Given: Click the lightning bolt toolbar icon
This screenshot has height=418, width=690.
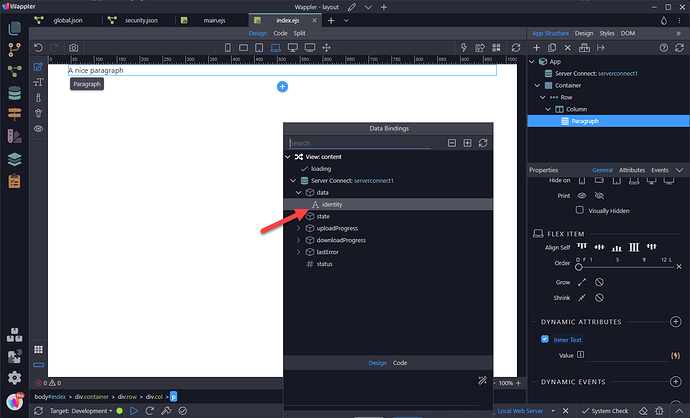Looking at the screenshot, I should click(x=463, y=48).
